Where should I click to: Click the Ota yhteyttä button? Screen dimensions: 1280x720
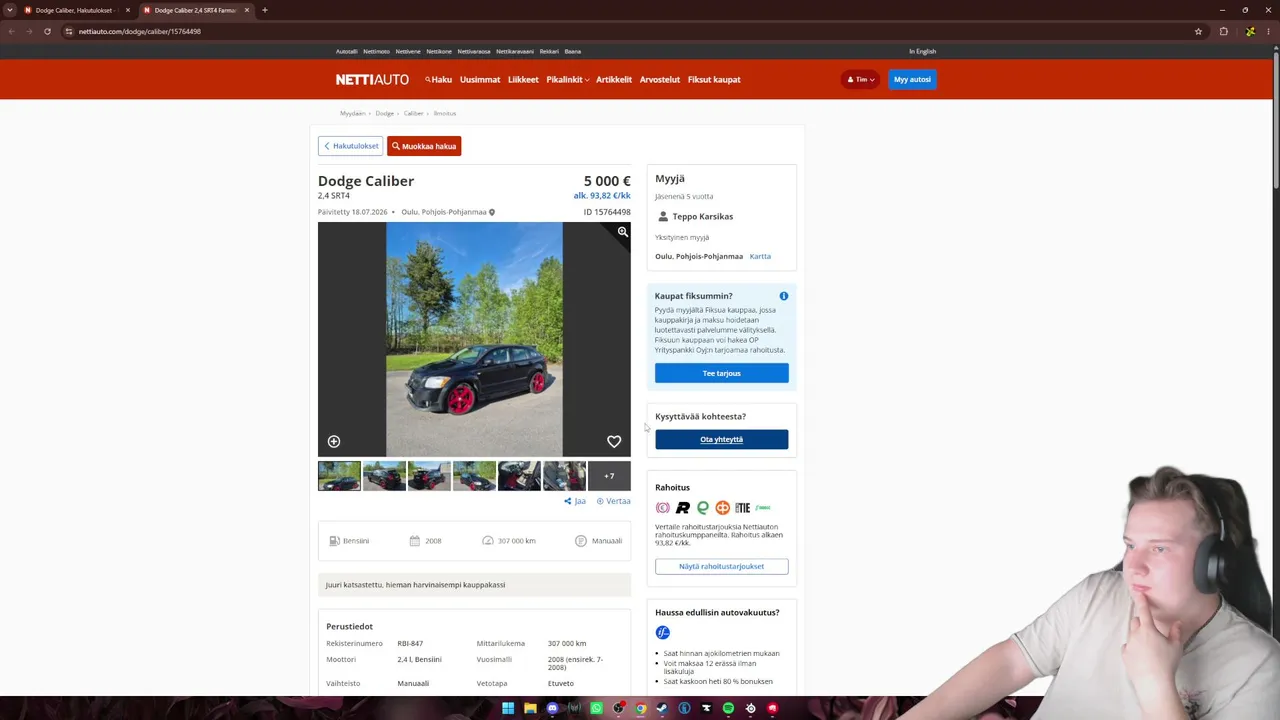pyautogui.click(x=722, y=439)
